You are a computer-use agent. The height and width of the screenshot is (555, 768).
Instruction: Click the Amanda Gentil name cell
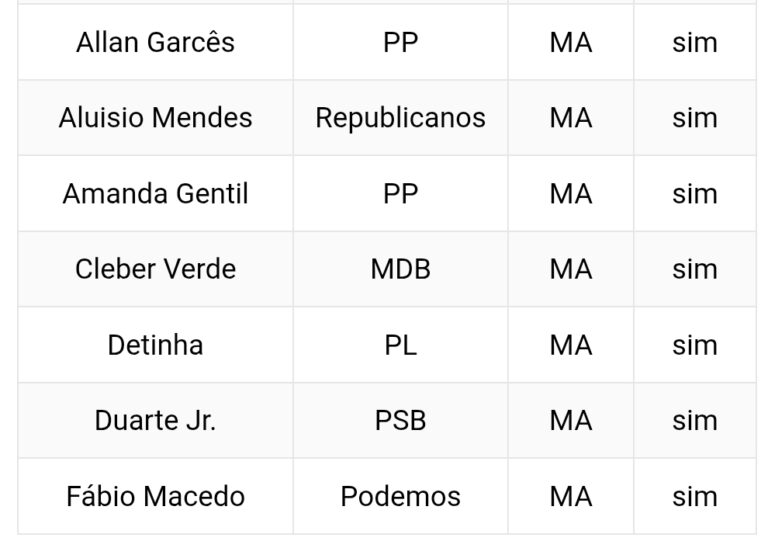tap(155, 194)
